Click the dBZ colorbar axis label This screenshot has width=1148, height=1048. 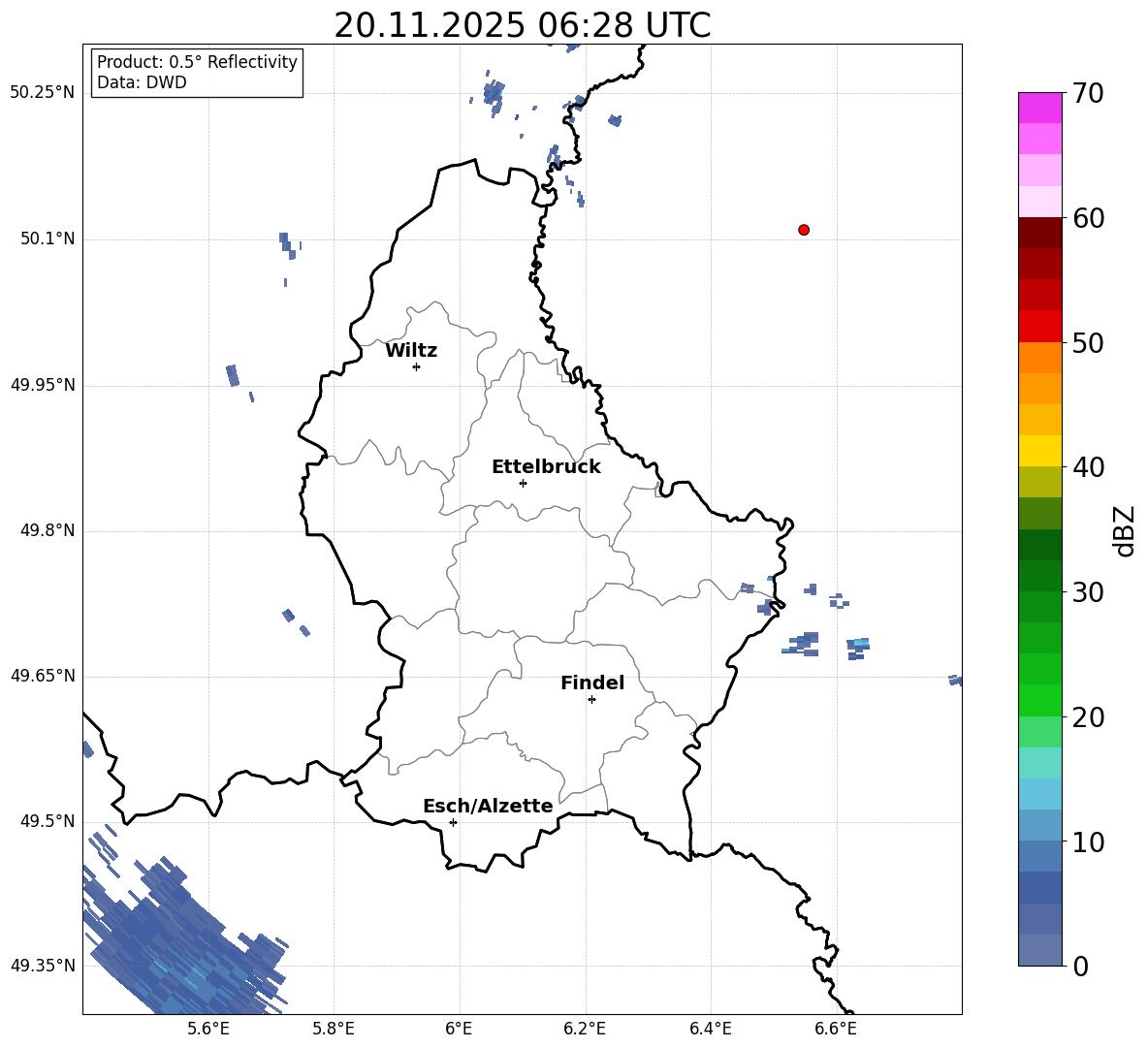coord(1126,530)
